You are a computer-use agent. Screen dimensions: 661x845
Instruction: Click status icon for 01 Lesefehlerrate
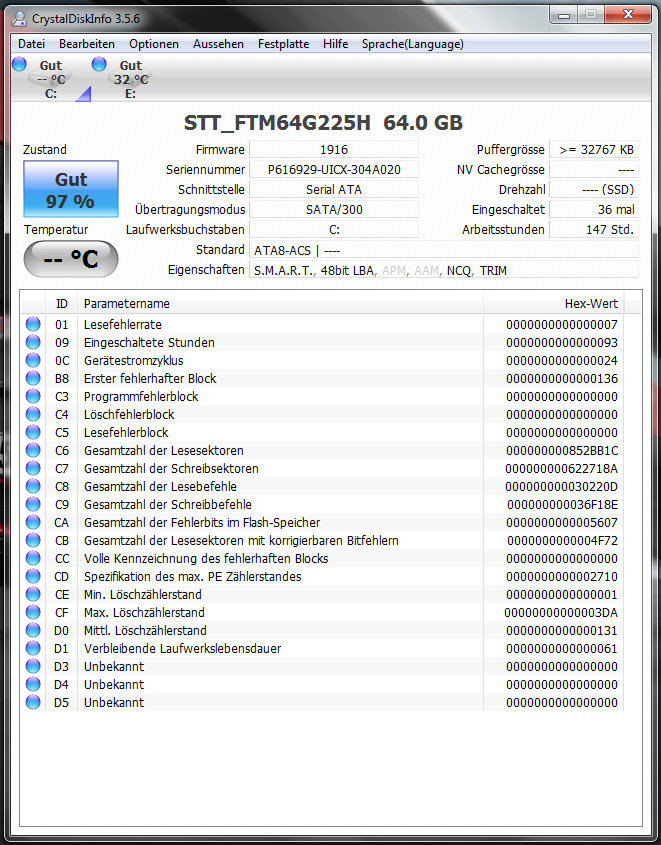point(33,324)
